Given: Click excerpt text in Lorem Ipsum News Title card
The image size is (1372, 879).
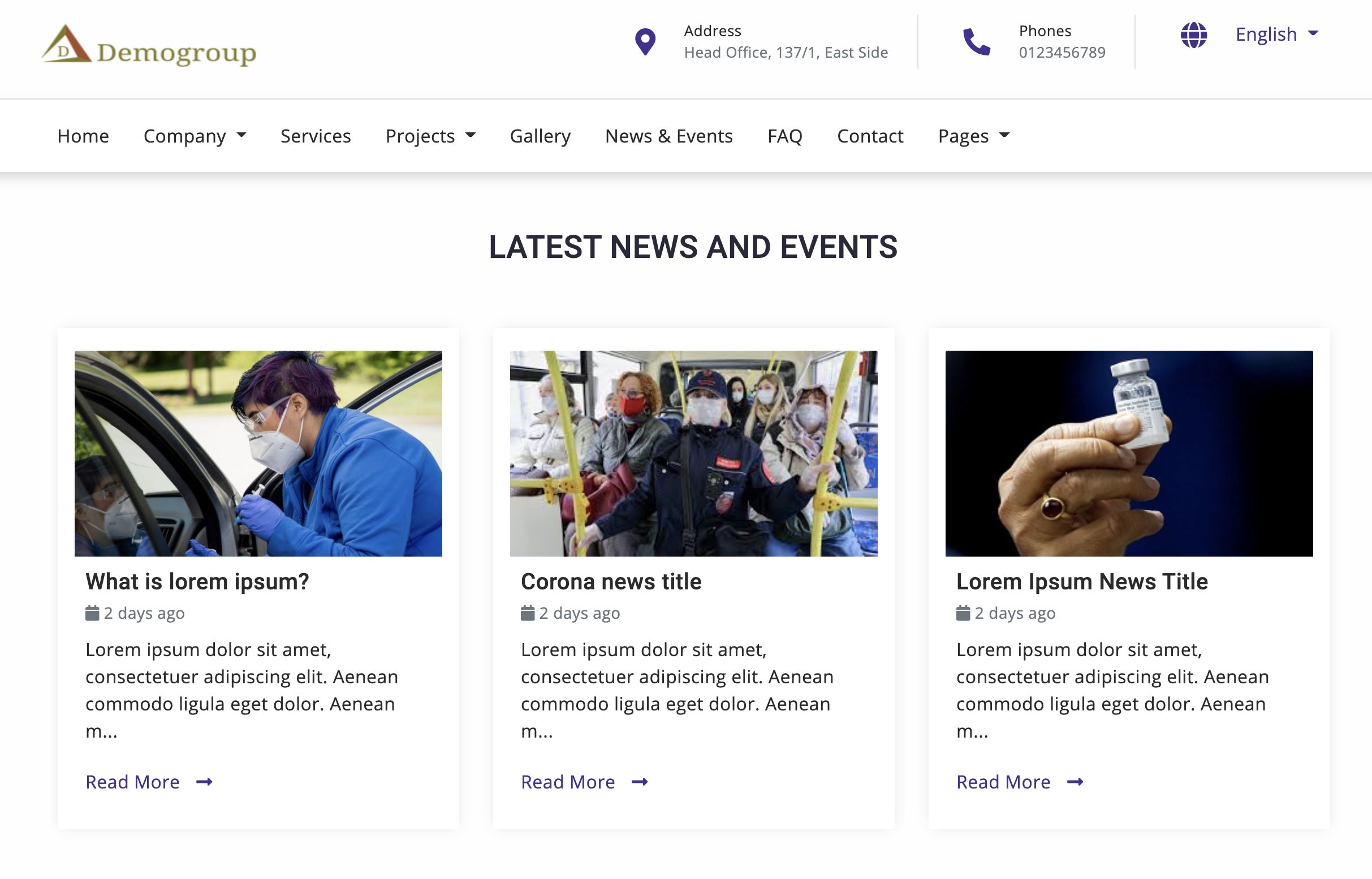Looking at the screenshot, I should point(1113,690).
